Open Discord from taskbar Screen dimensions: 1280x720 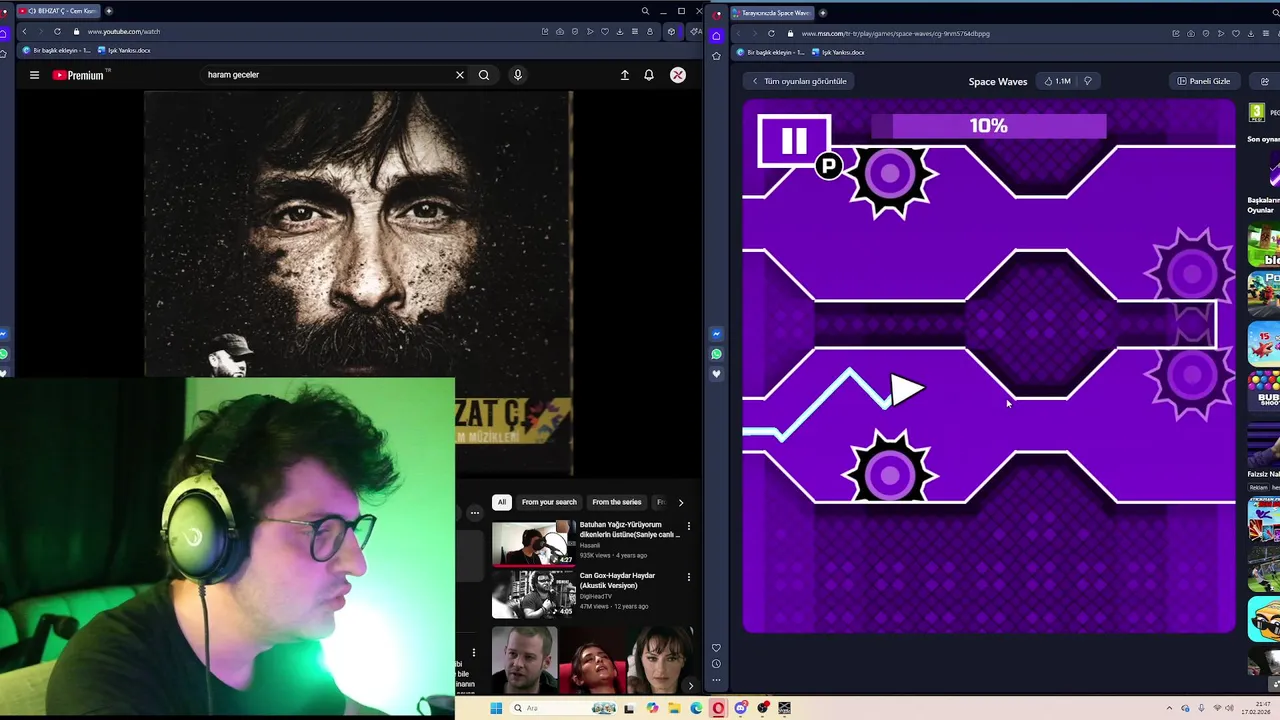[x=741, y=708]
